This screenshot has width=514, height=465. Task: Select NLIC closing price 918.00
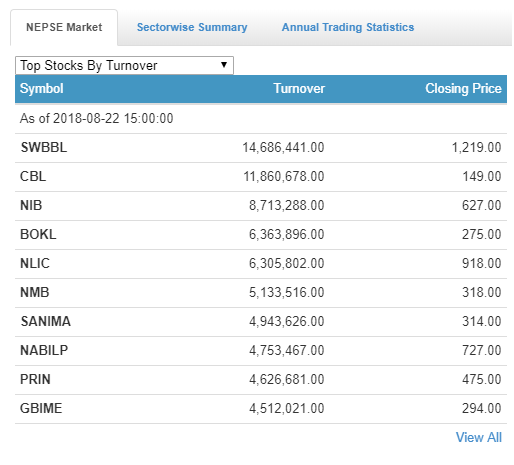[x=482, y=263]
